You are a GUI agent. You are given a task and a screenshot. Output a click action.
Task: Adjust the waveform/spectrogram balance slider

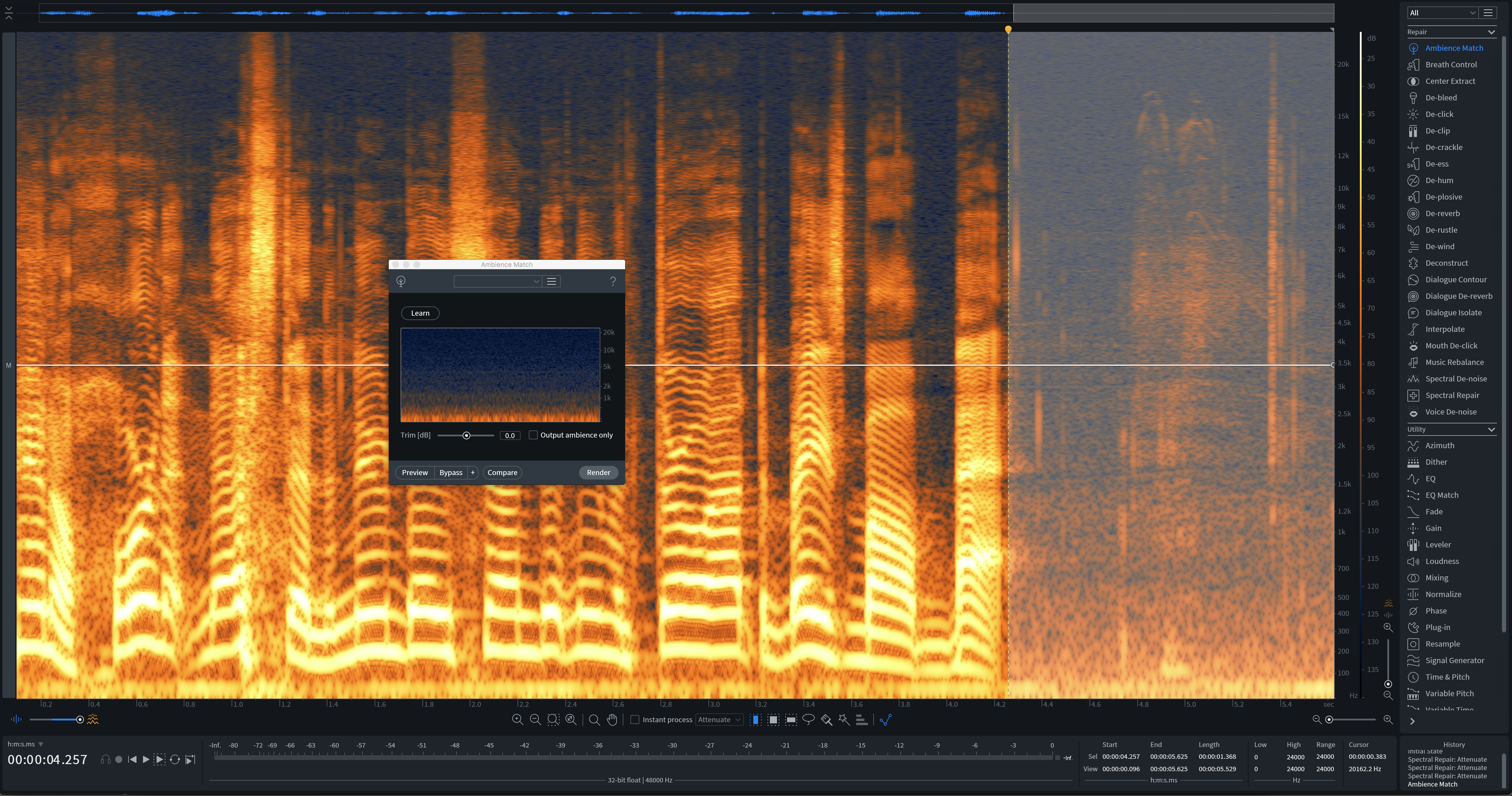[80, 720]
